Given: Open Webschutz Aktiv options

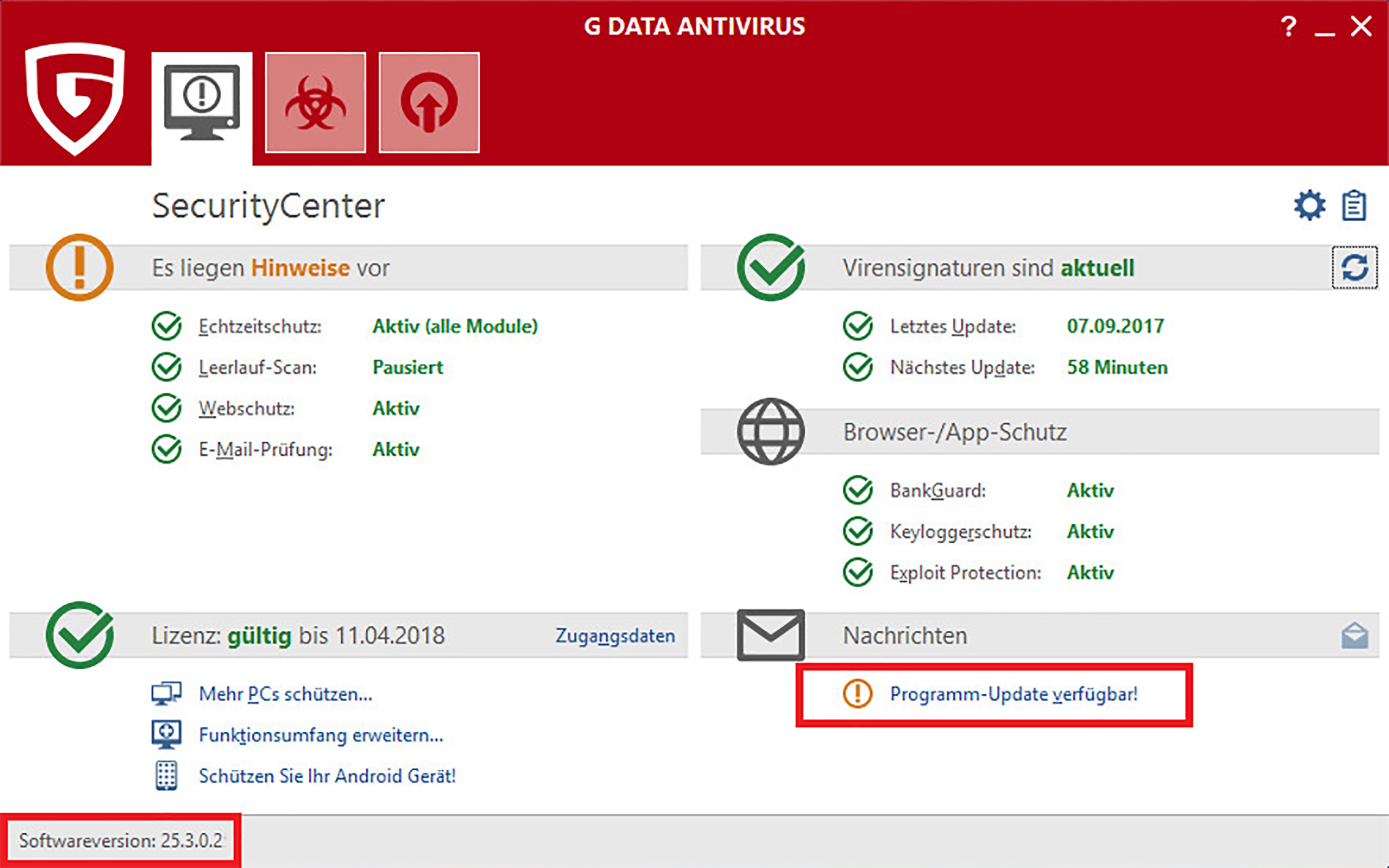Looking at the screenshot, I should coord(396,408).
